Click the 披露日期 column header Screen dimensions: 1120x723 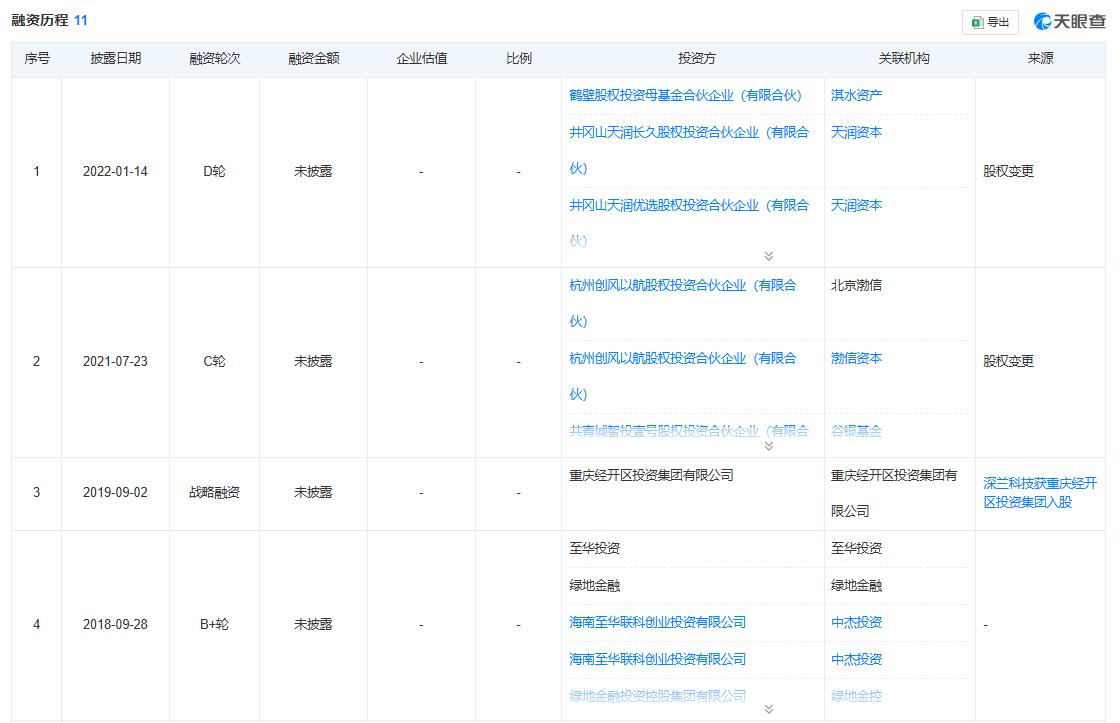[115, 59]
